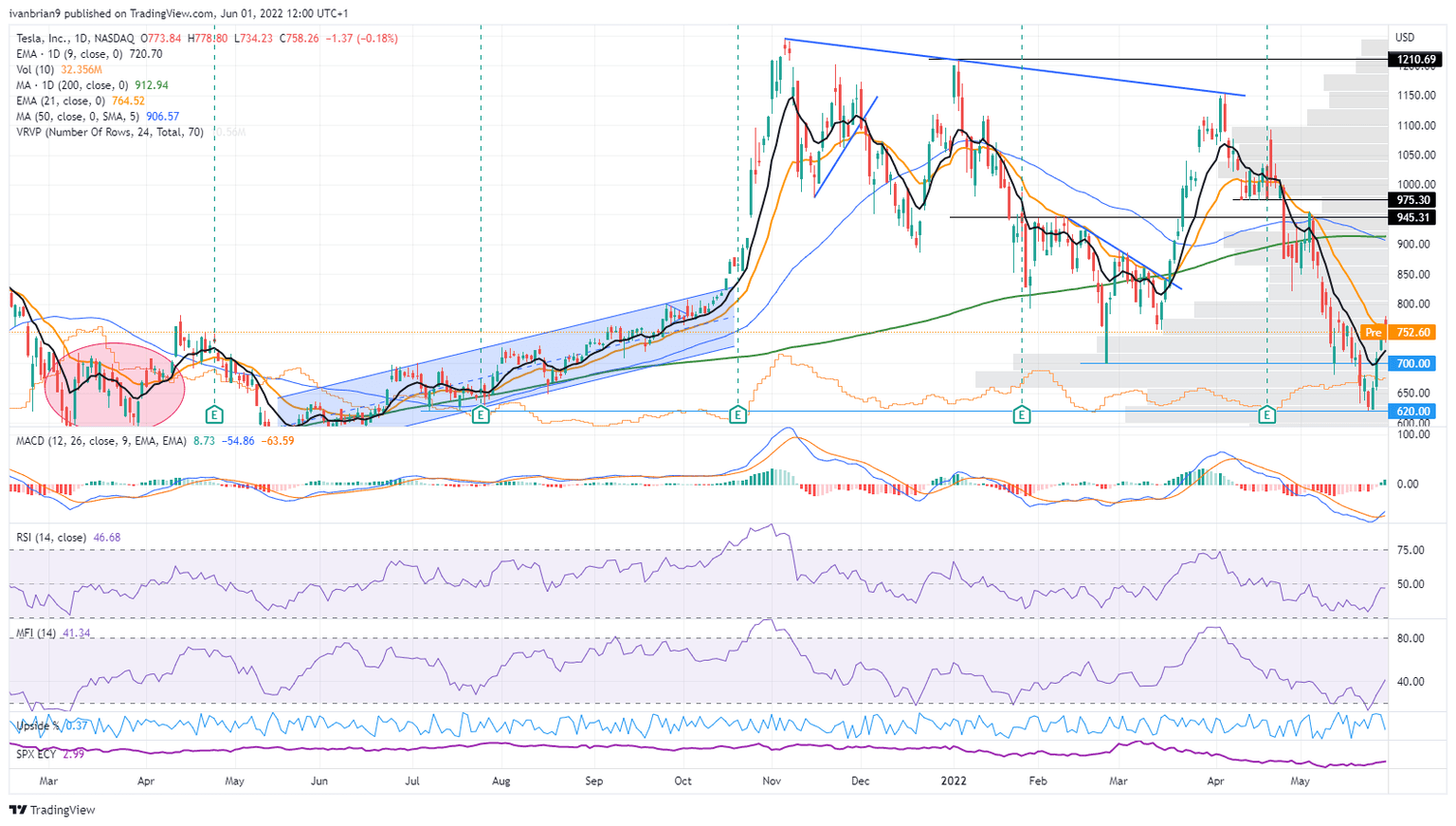Select the Sep label on time axis
Viewport: 1456px width, 826px height.
click(593, 781)
